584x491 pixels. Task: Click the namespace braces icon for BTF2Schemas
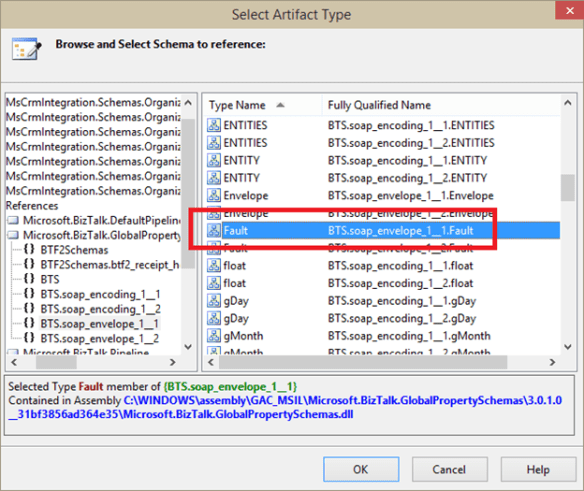coord(29,249)
